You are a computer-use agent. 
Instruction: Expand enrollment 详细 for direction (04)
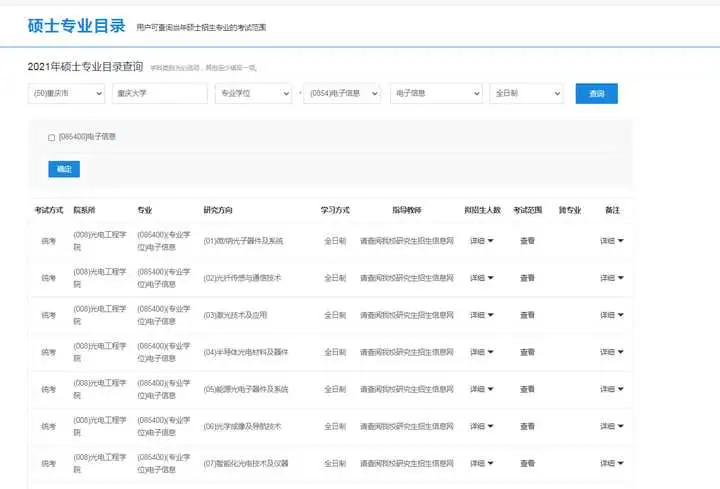(481, 352)
